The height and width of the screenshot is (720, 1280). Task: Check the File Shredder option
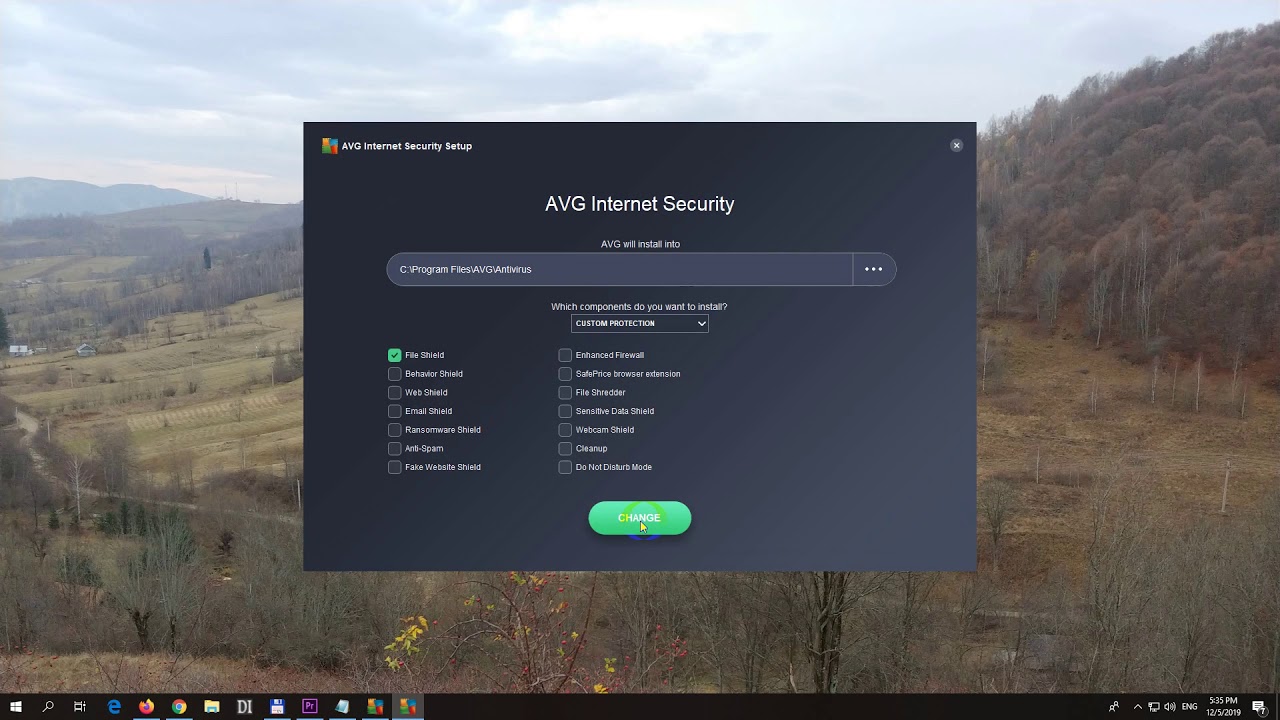(x=565, y=393)
